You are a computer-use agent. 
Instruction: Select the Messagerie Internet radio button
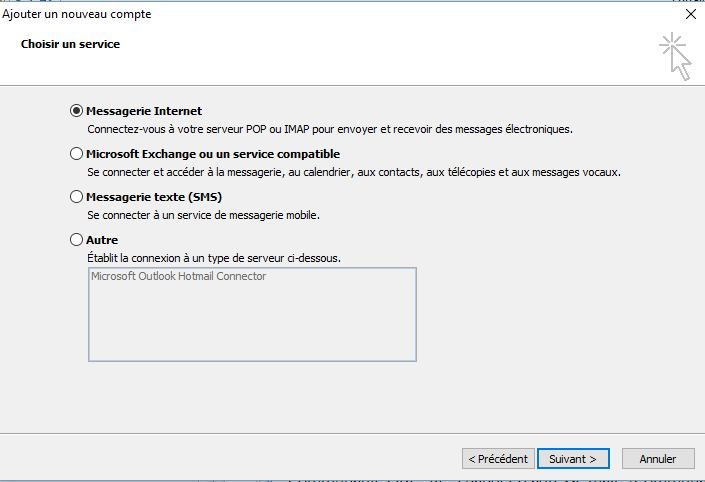coord(77,111)
